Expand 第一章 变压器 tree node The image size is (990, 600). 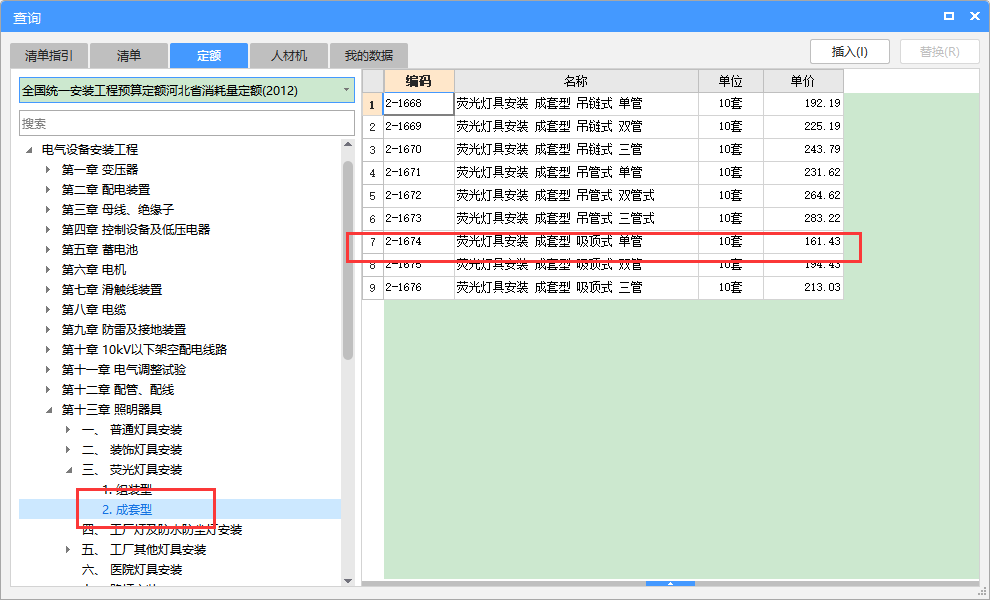coord(48,170)
